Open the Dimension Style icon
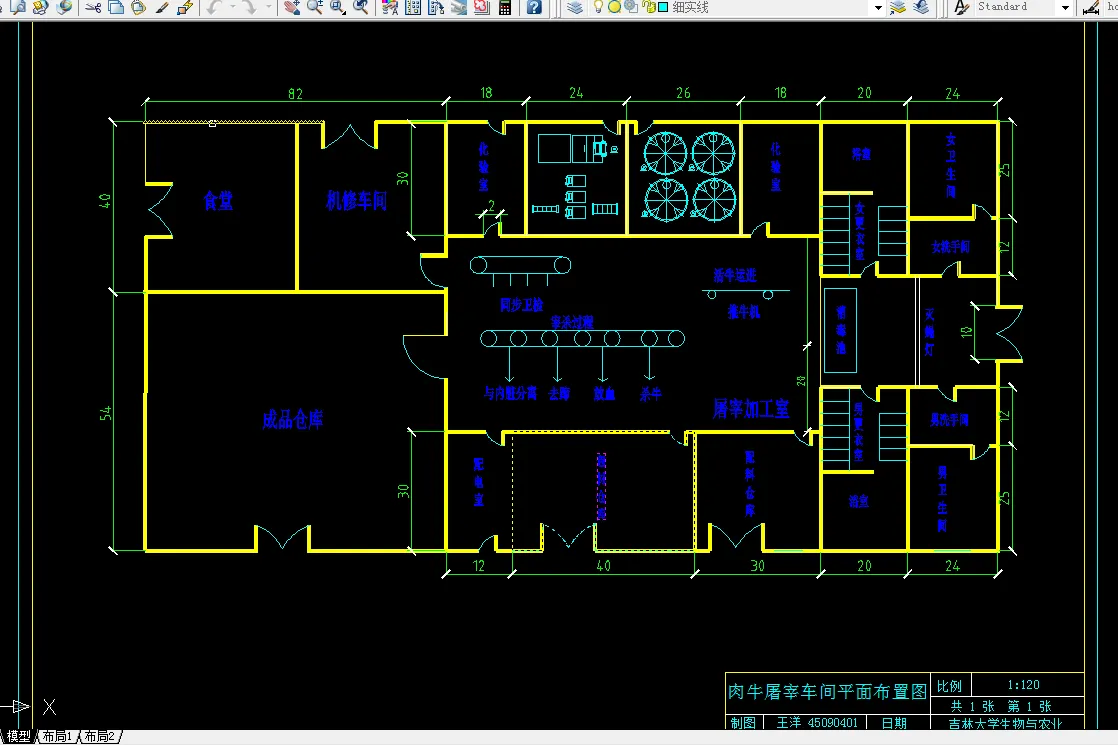The image size is (1118, 746). click(1091, 7)
